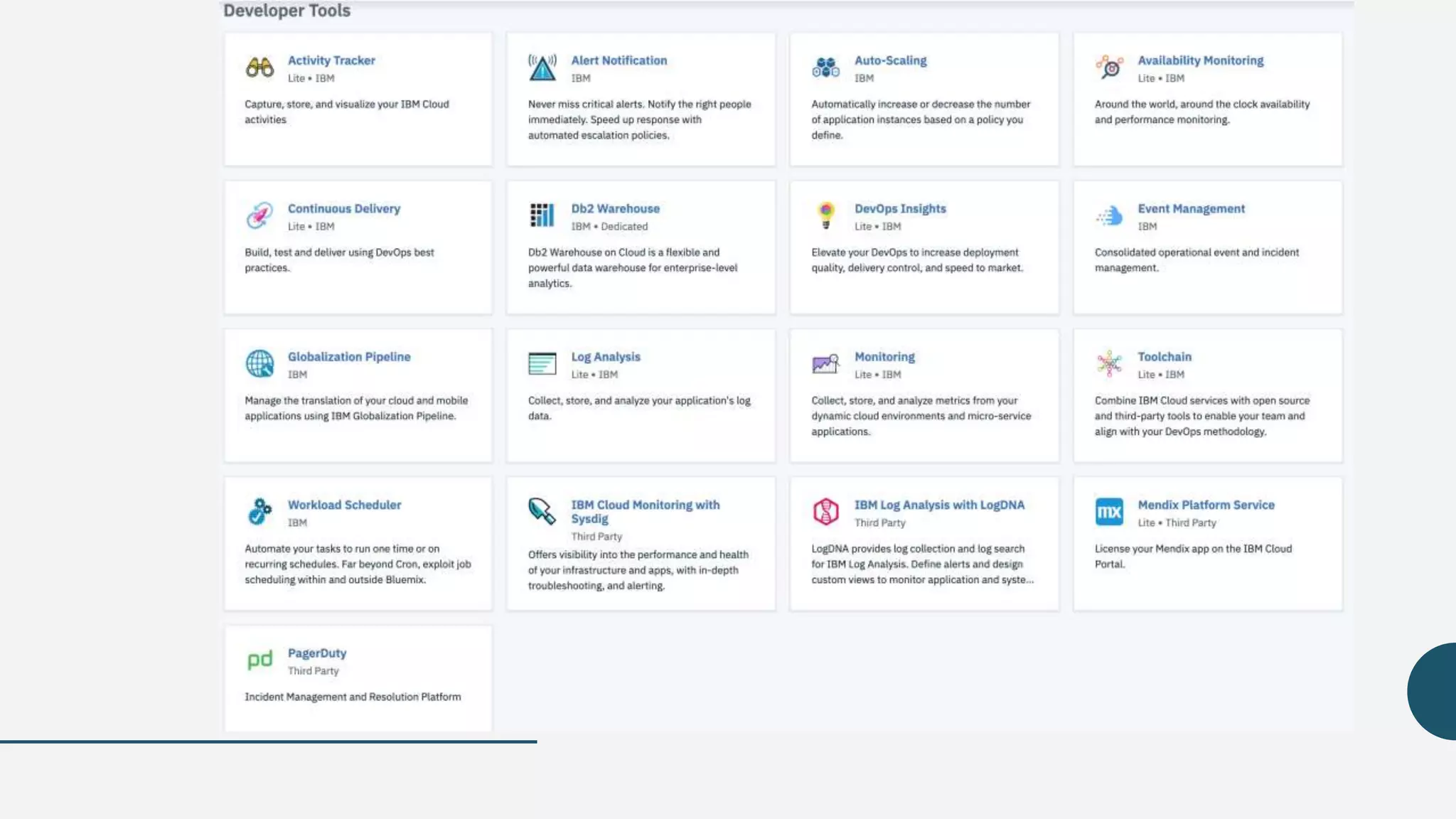Click the DevOps Insights lightbulb icon
The width and height of the screenshot is (1456, 819).
click(825, 215)
